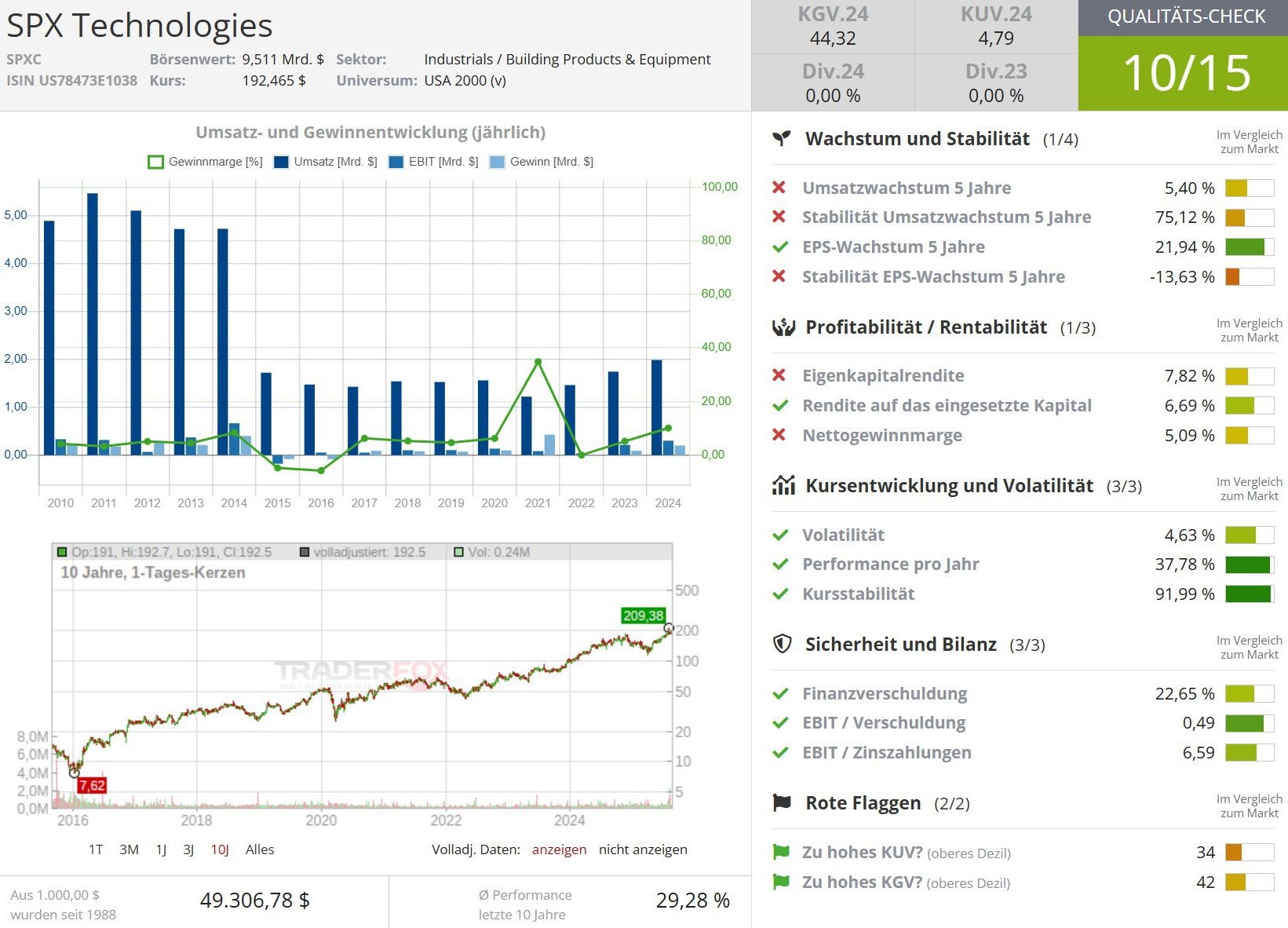Click the market comparison bar for Kursstabilität
This screenshot has height=928, width=1288.
coord(1250,594)
